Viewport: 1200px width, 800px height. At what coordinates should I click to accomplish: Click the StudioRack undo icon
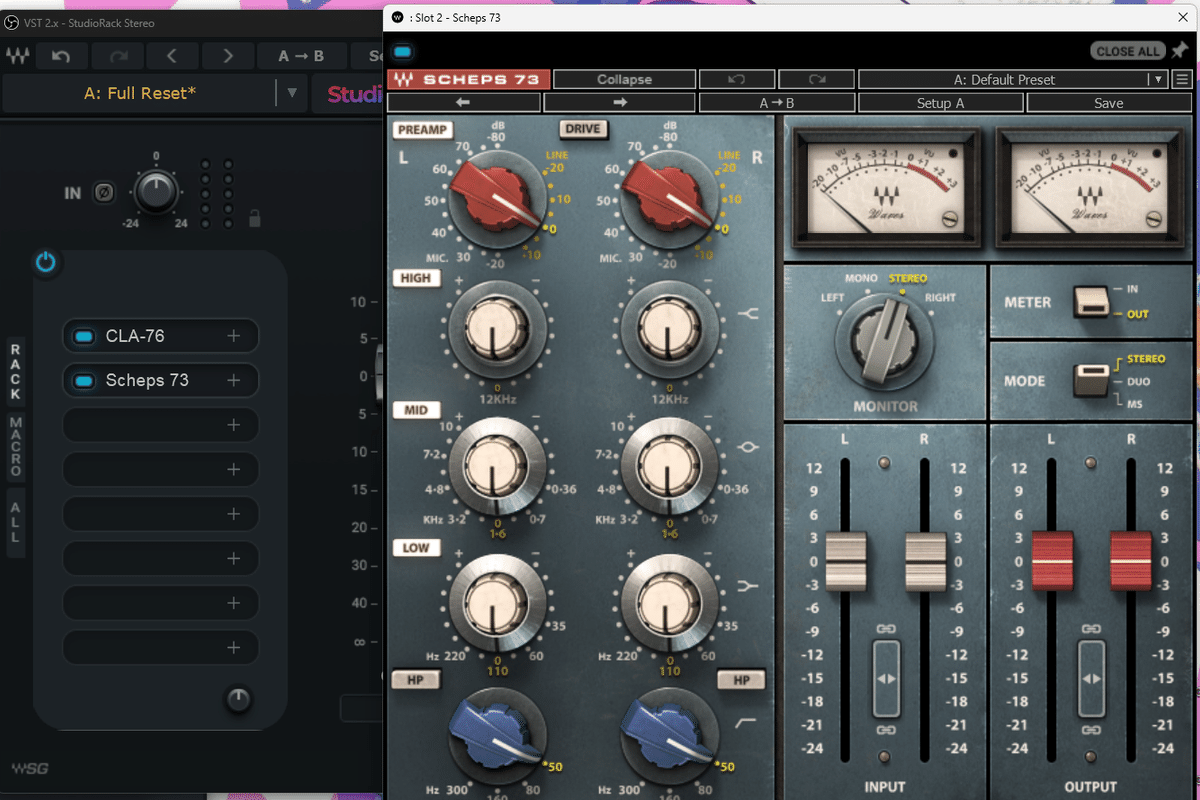(x=62, y=56)
